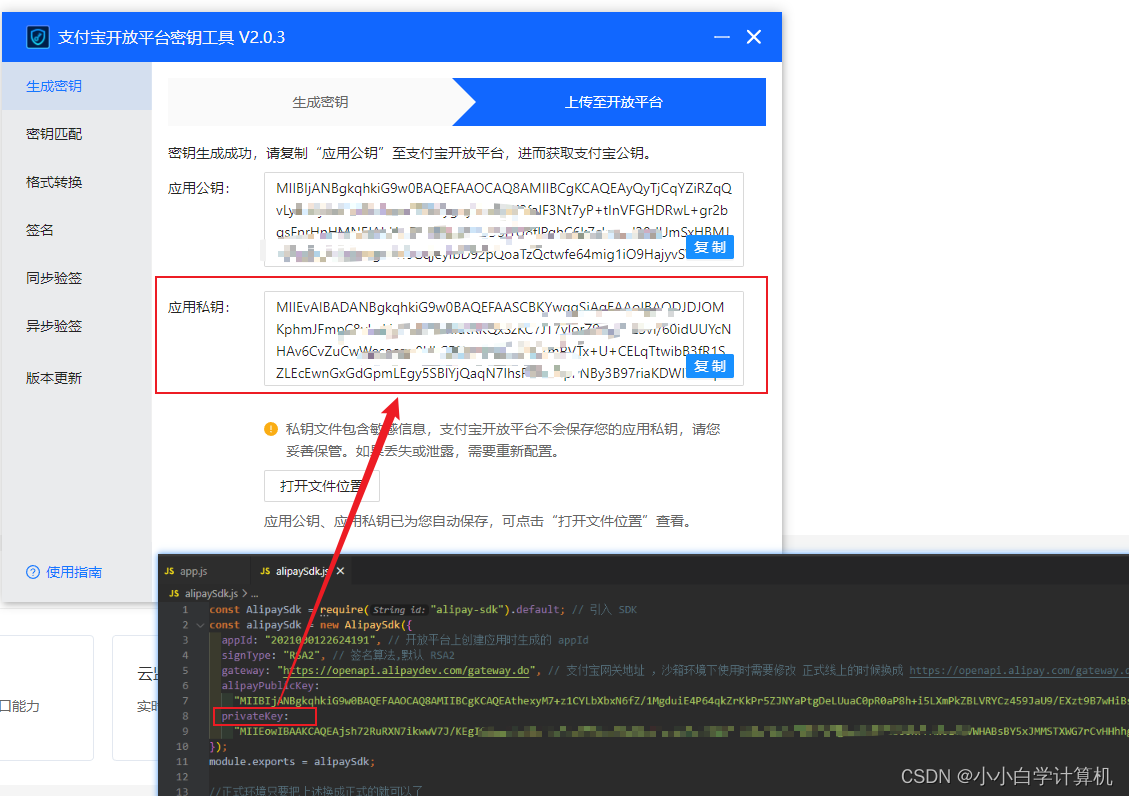Click the 打开文件位置 button
This screenshot has width=1129, height=796.
321,486
